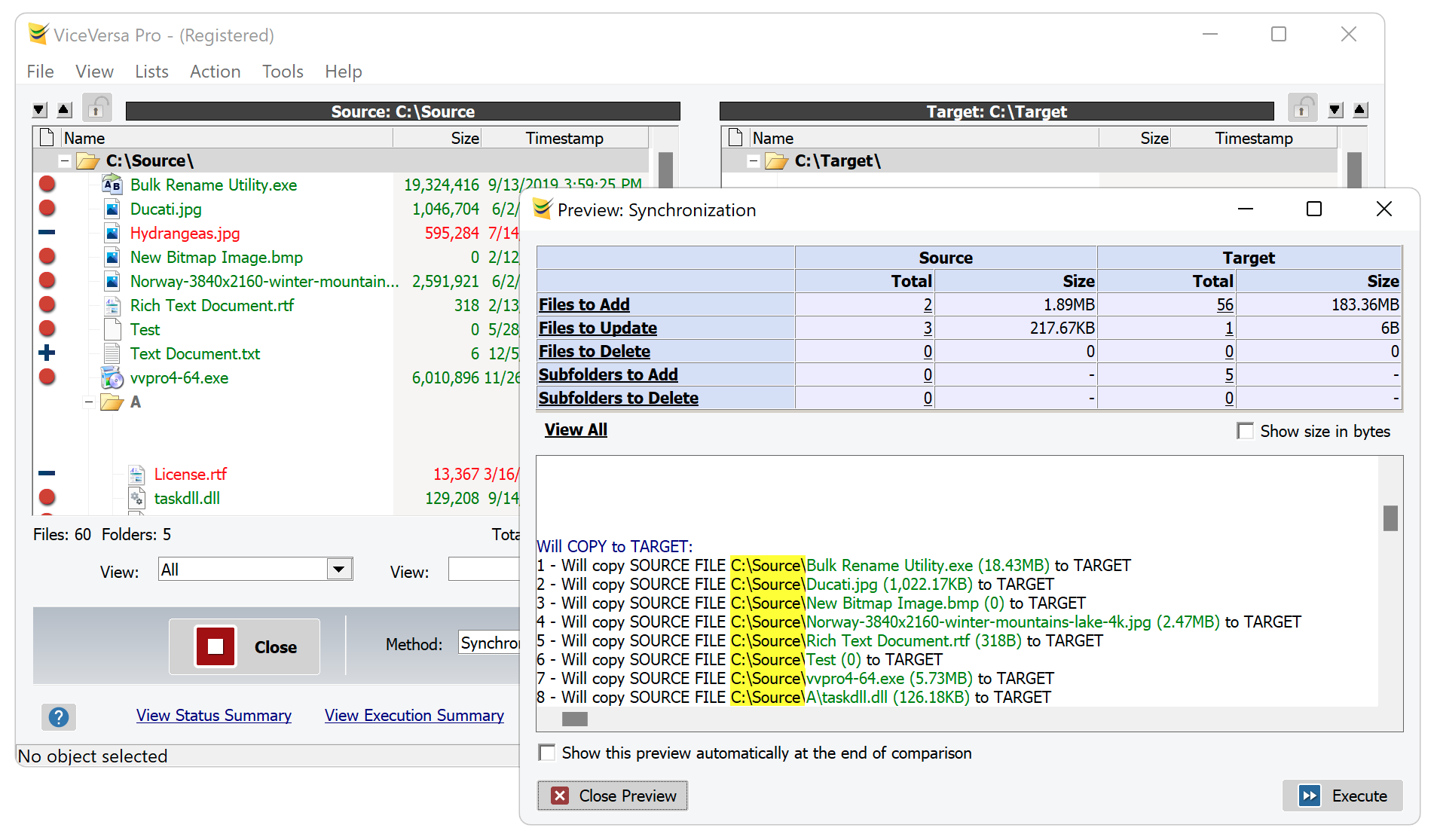Click red dot beside vvpro4-64.exe
Screen dimensions: 1437x840
pyautogui.click(x=47, y=377)
